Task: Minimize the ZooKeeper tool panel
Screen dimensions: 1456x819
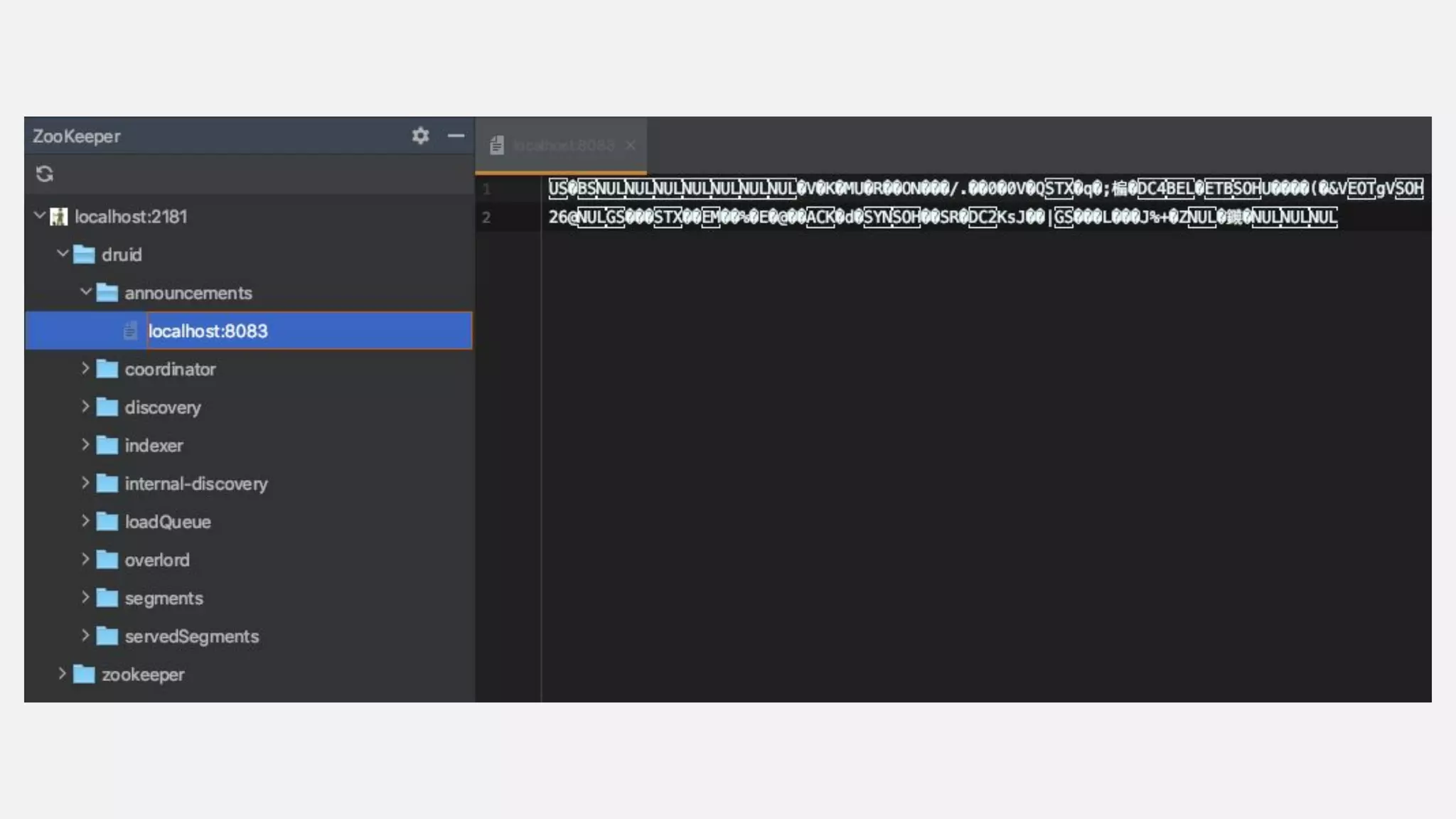Action: tap(456, 135)
